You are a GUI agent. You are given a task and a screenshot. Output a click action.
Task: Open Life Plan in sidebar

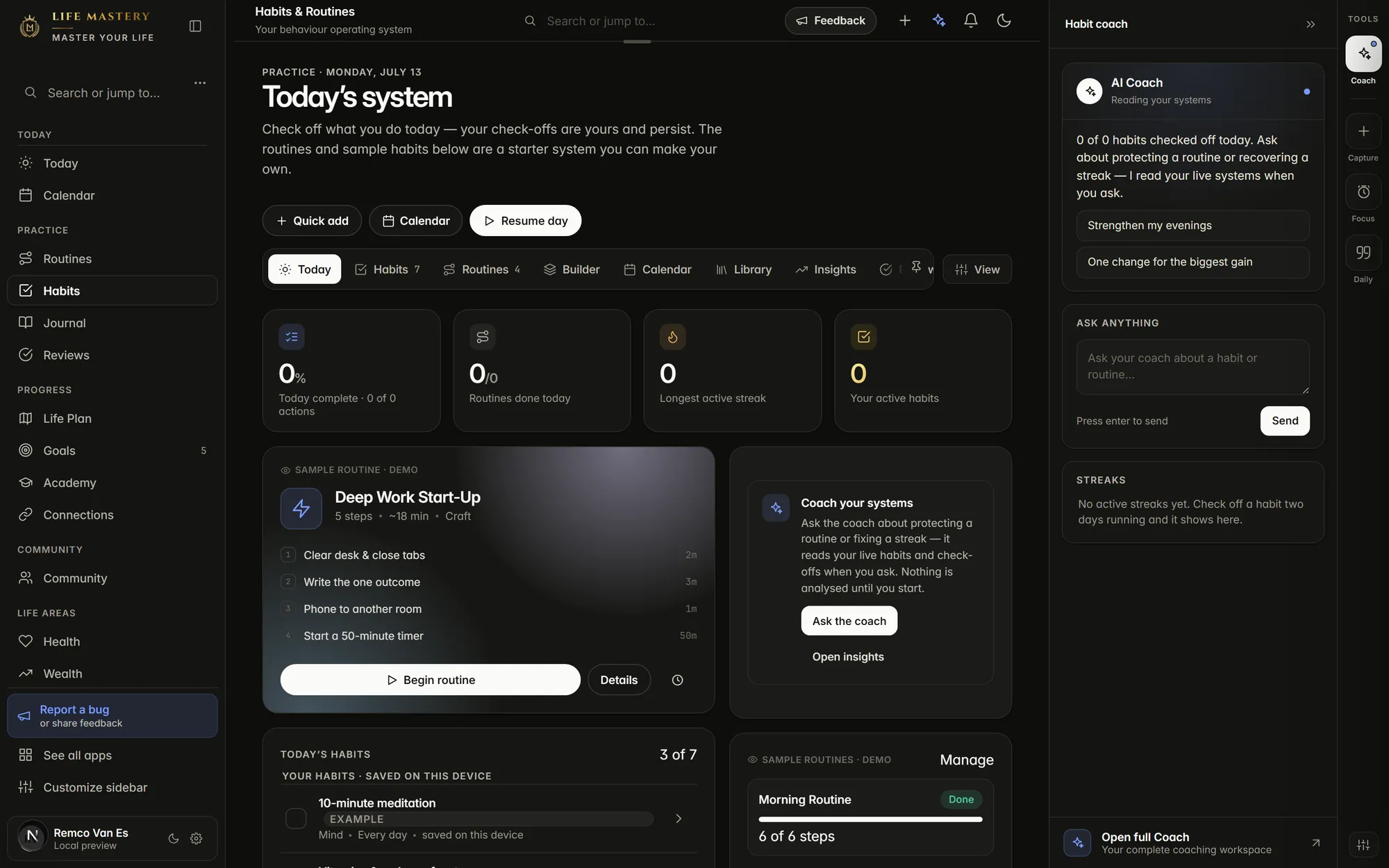113,418
